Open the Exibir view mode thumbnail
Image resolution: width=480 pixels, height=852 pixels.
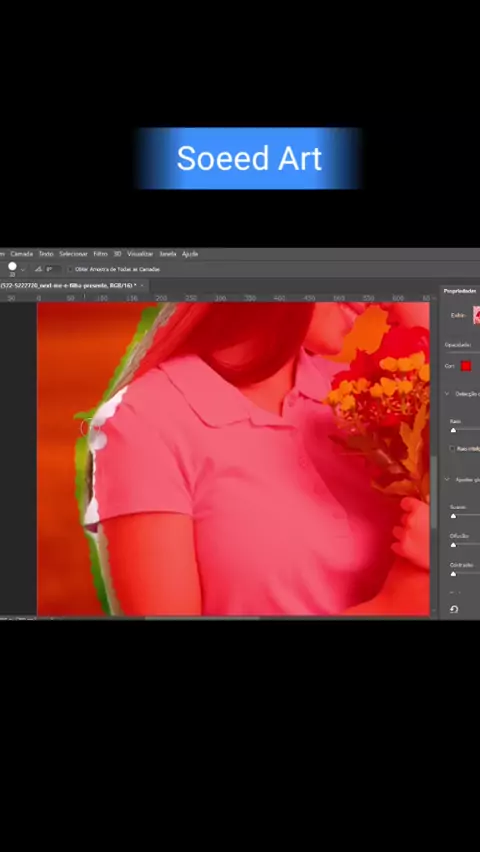pyautogui.click(x=476, y=315)
